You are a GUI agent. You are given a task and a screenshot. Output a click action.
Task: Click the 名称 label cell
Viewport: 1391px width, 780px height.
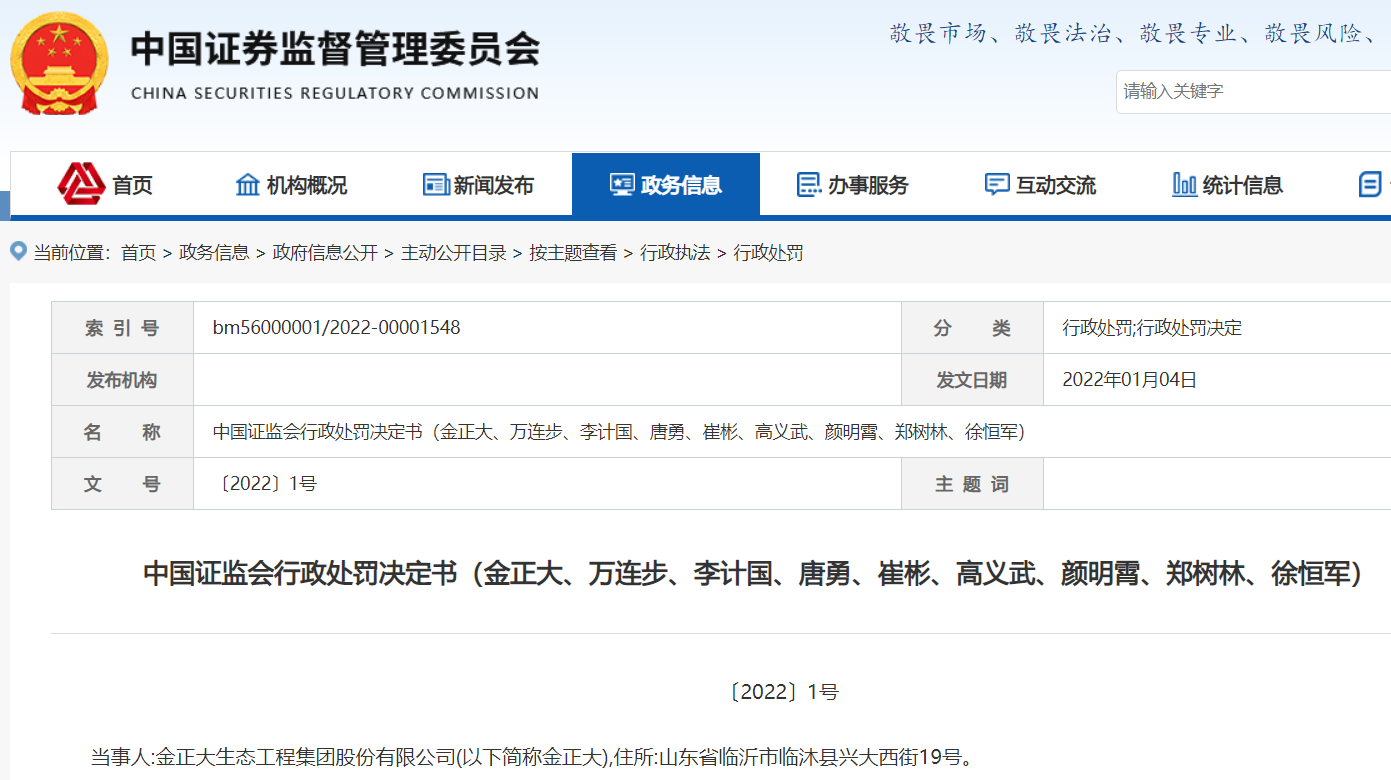(x=122, y=432)
